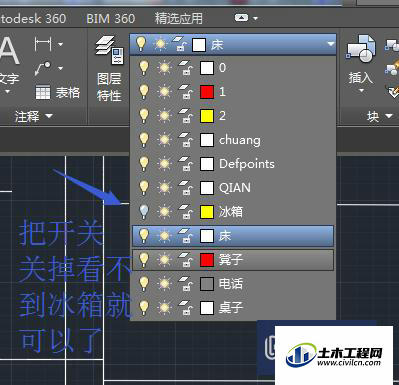The width and height of the screenshot is (399, 385).
Task: Toggle freeze sun icon for 桌子 layer
Action: pyautogui.click(x=164, y=307)
